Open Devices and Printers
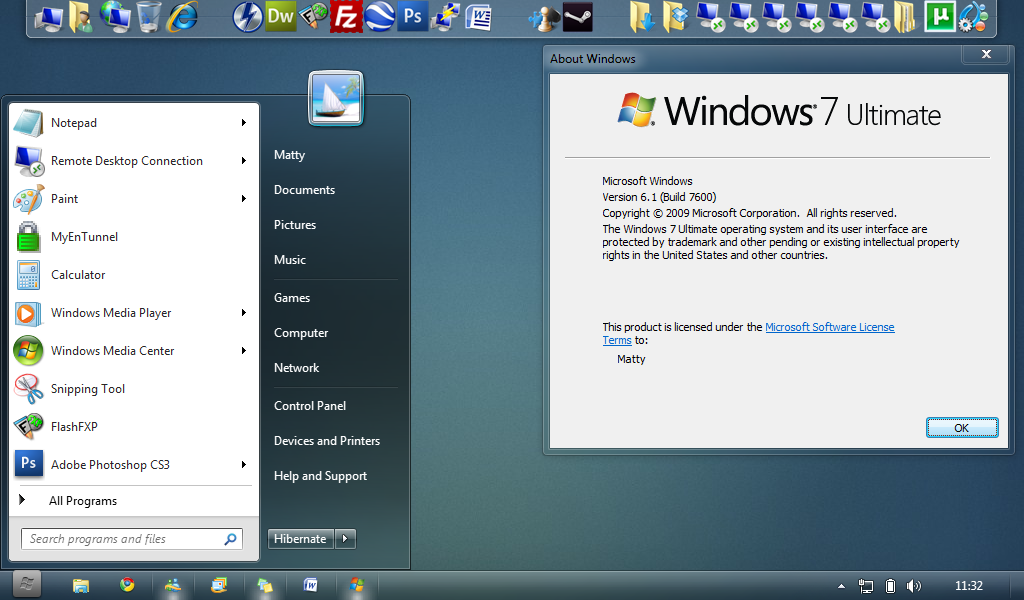 tap(327, 441)
